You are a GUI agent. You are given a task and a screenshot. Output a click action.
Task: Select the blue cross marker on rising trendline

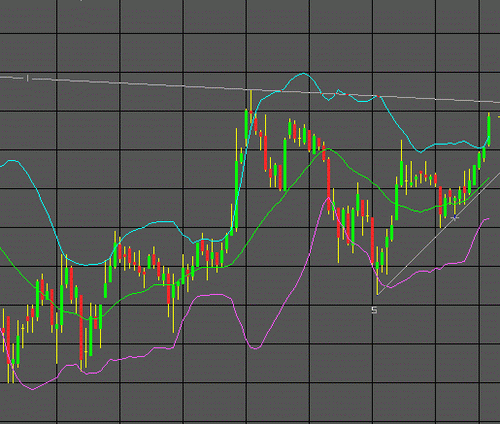pyautogui.click(x=455, y=217)
